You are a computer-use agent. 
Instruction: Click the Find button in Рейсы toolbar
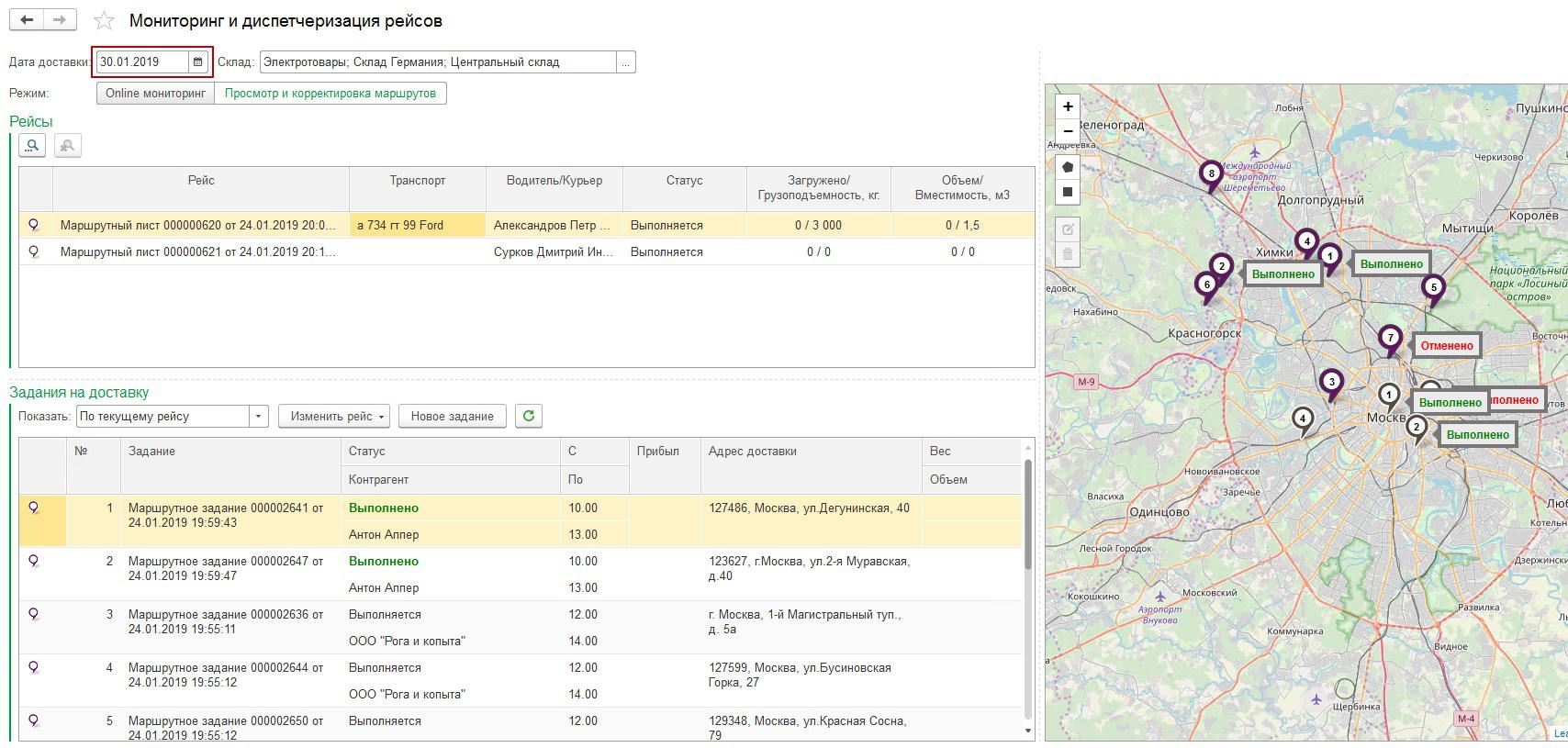click(32, 145)
